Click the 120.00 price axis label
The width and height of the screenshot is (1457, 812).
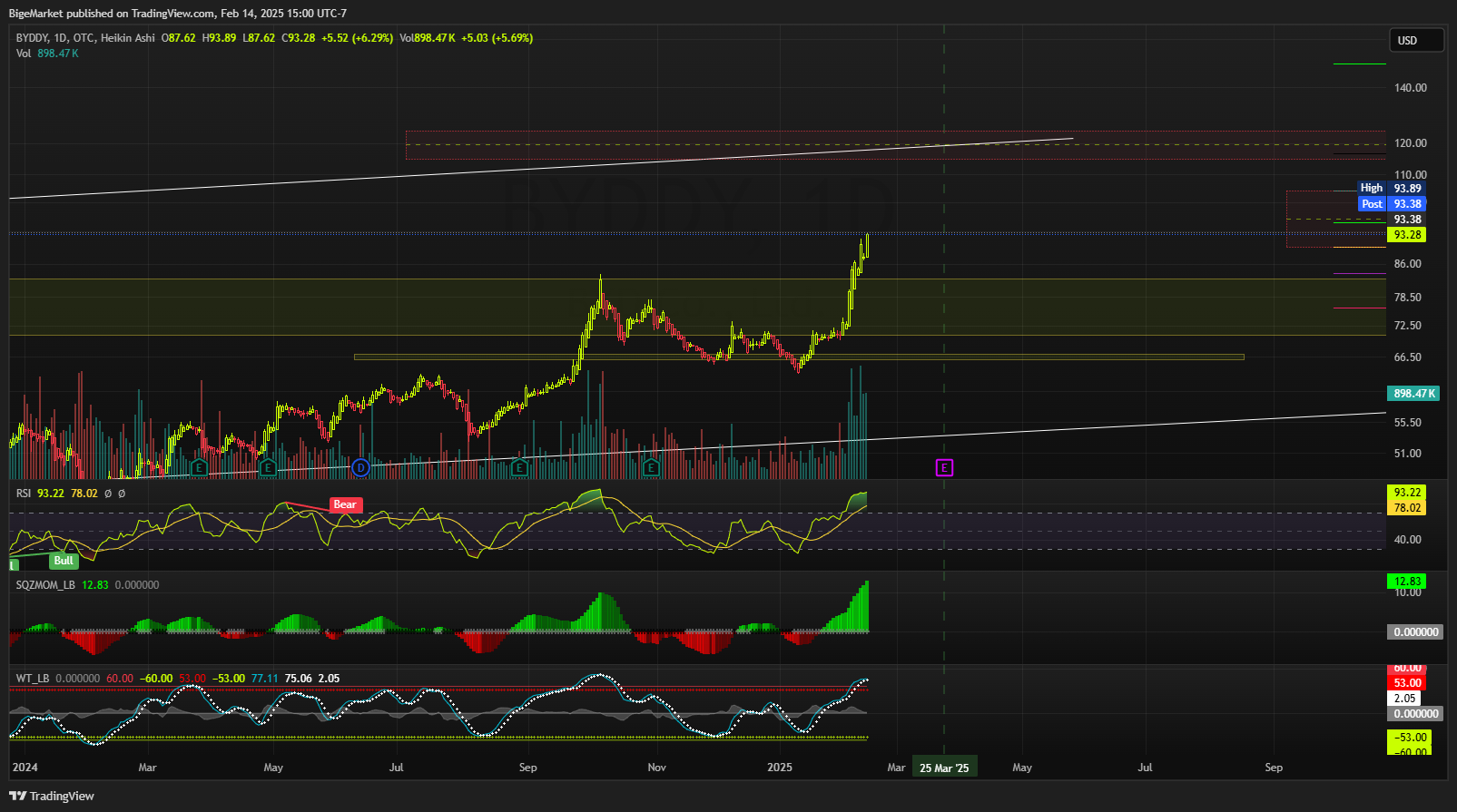[1411, 143]
